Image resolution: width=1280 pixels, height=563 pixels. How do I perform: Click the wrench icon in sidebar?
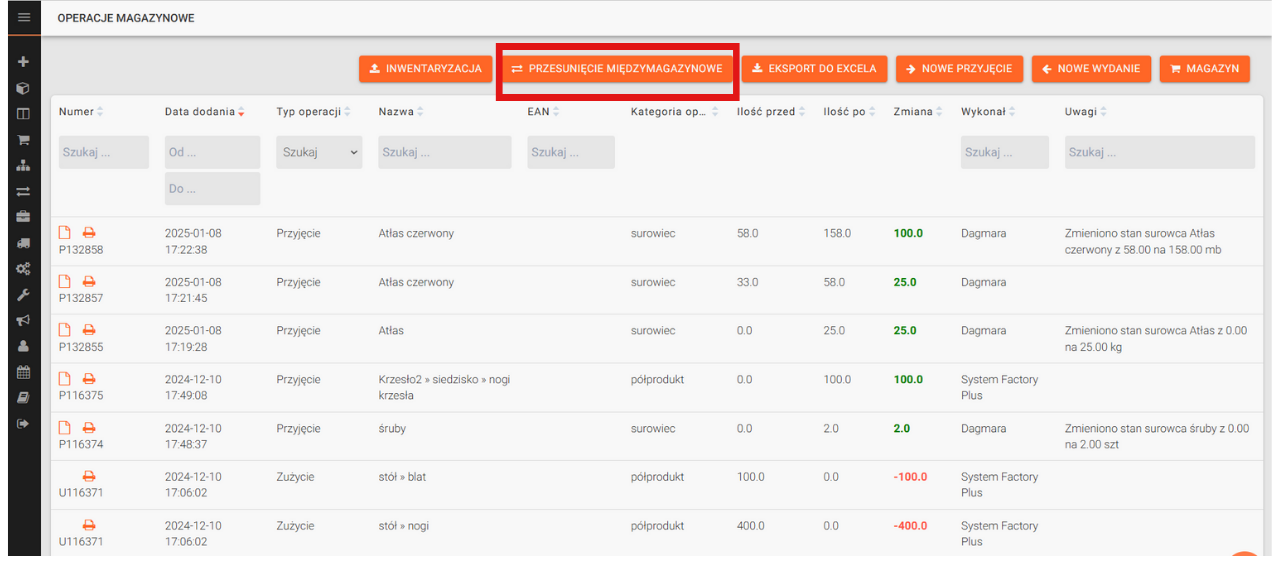[24, 295]
